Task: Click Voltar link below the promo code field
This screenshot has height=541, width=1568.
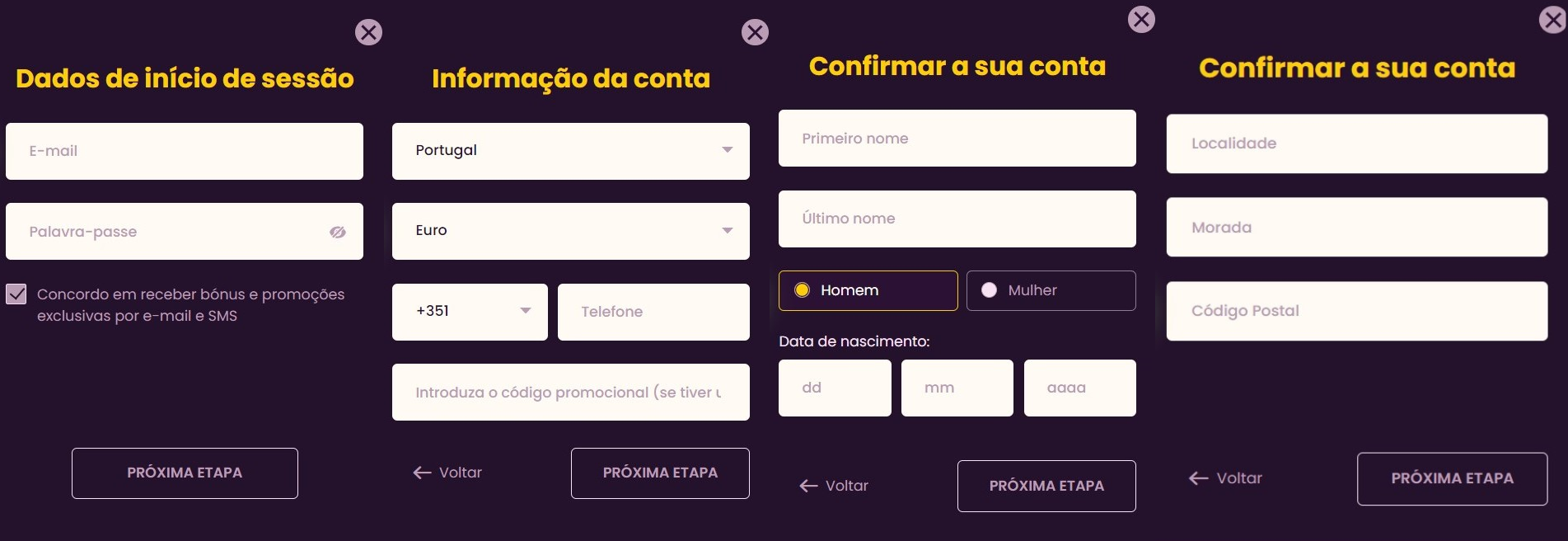Action: [x=447, y=473]
